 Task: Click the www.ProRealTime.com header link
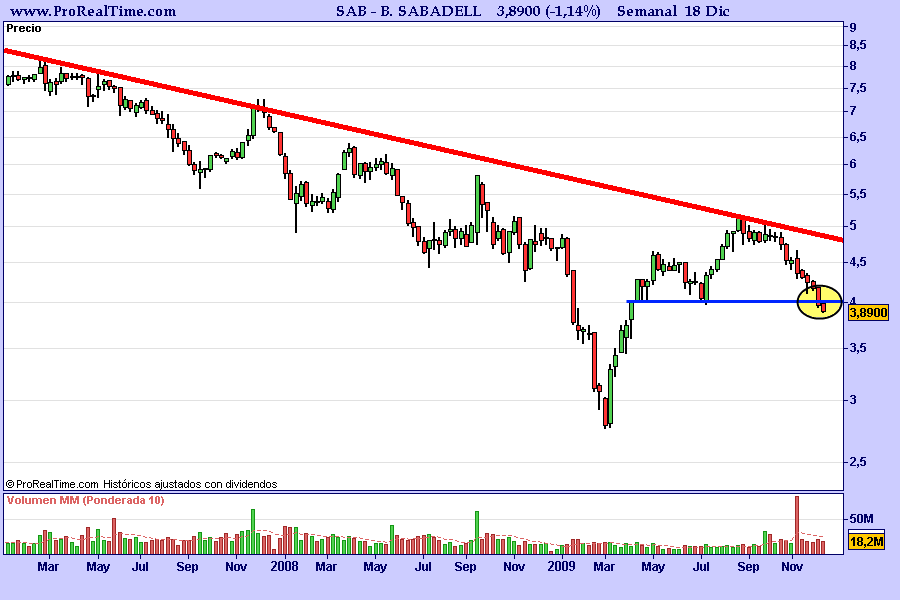pyautogui.click(x=93, y=11)
